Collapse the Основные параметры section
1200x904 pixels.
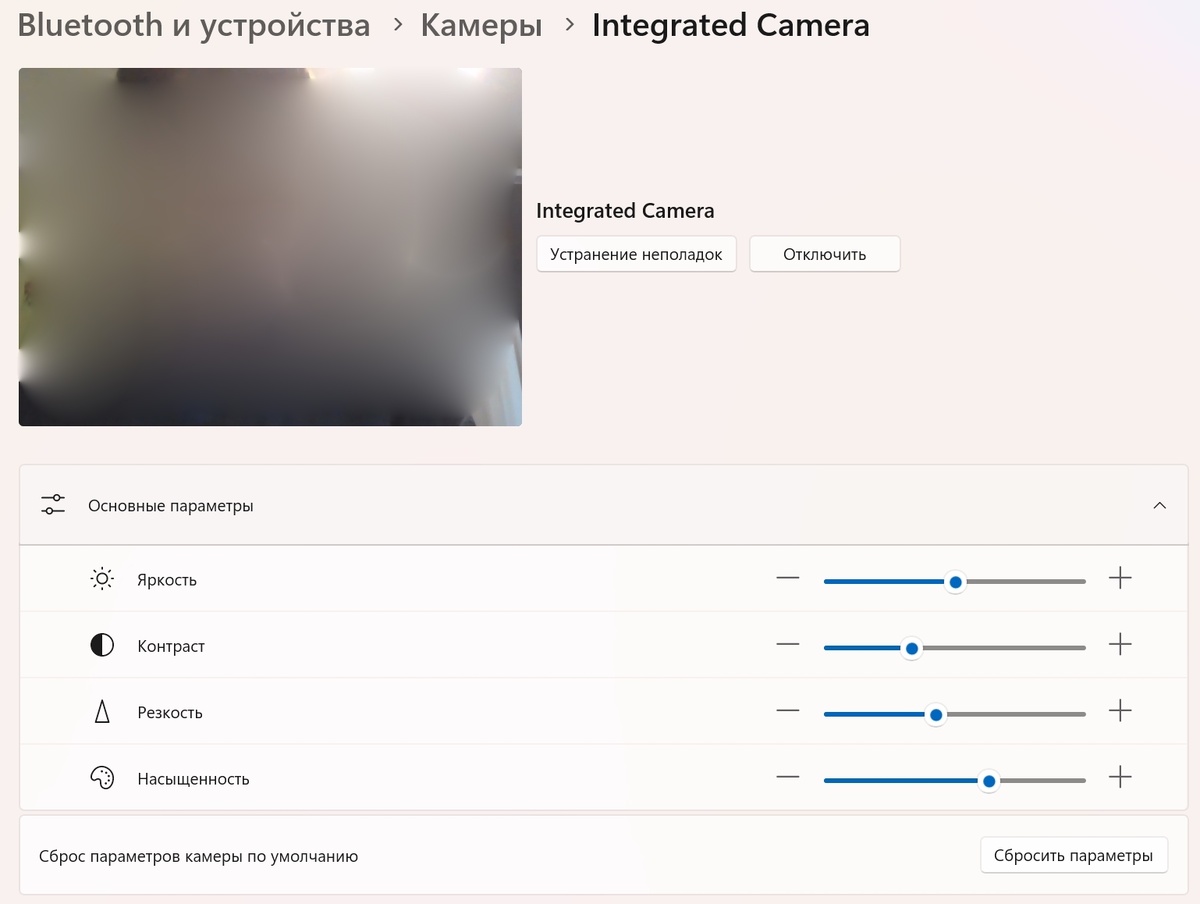(1159, 505)
